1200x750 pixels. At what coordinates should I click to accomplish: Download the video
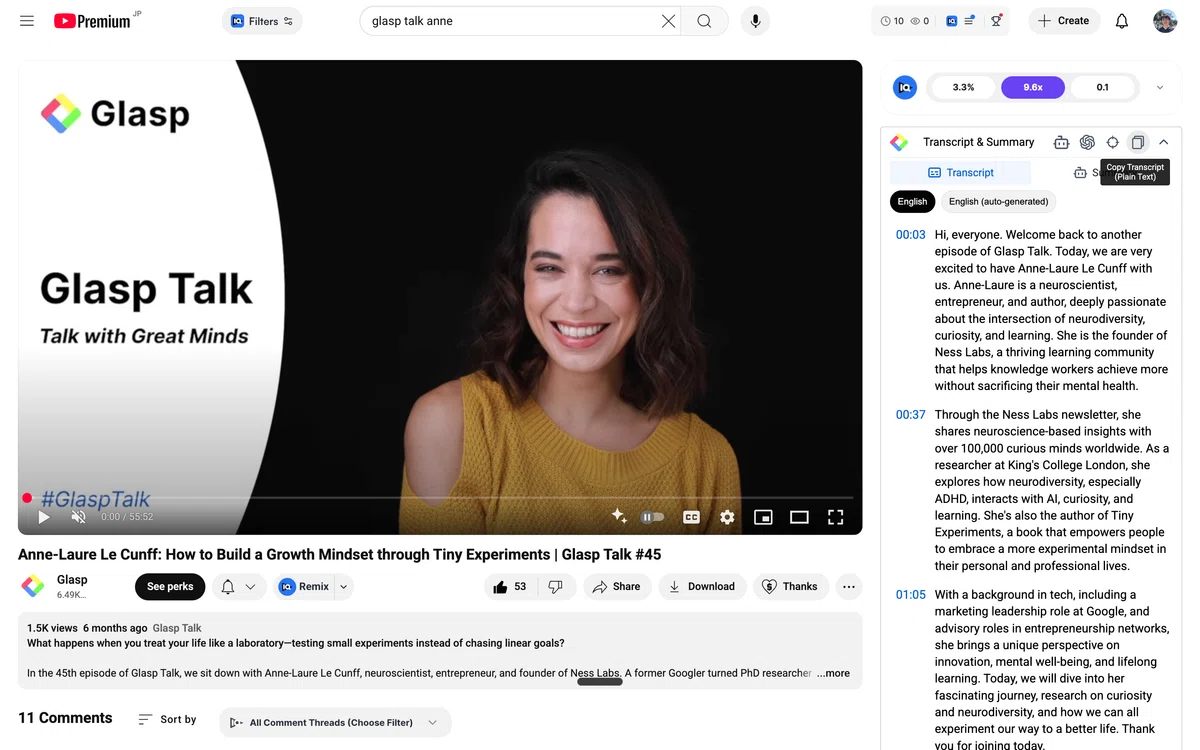point(702,587)
